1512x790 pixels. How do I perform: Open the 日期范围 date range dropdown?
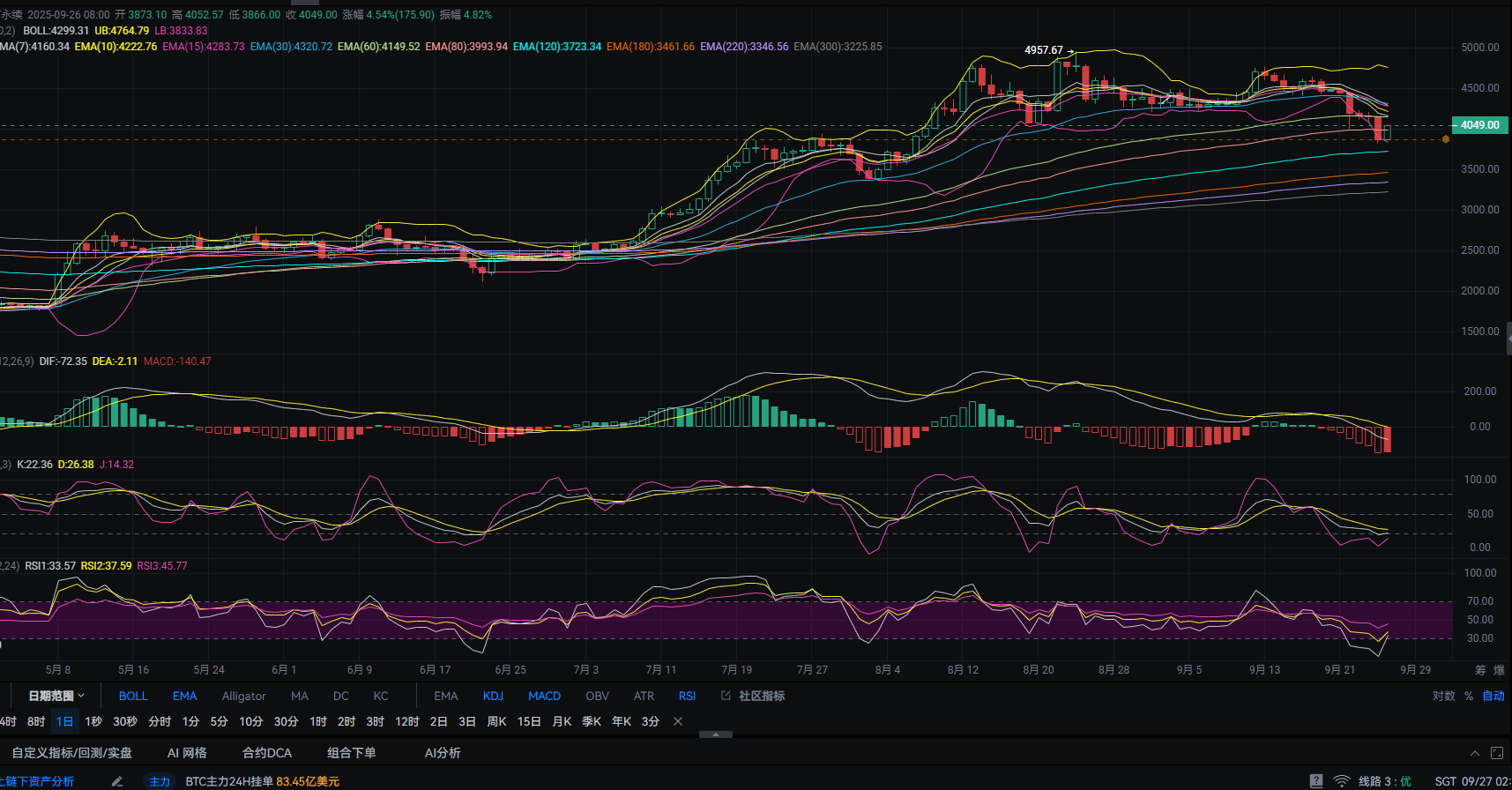(56, 696)
